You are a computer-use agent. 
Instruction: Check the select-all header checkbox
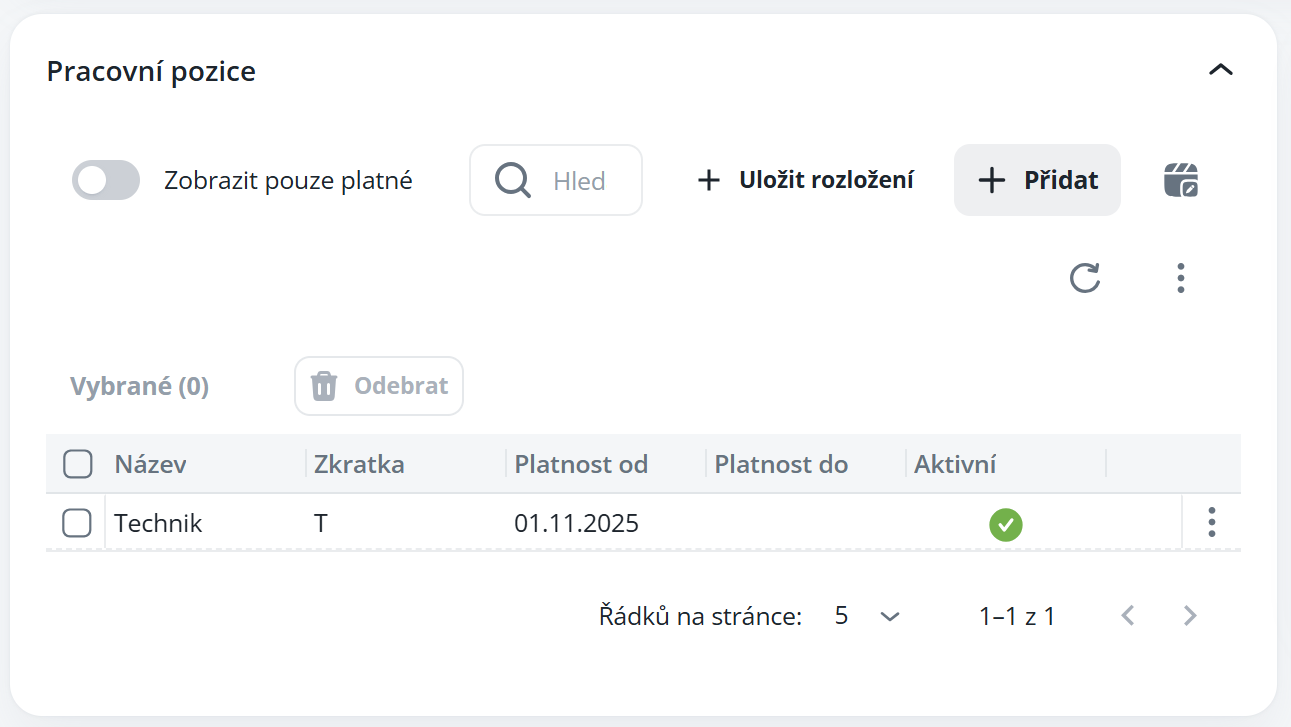[77, 464]
